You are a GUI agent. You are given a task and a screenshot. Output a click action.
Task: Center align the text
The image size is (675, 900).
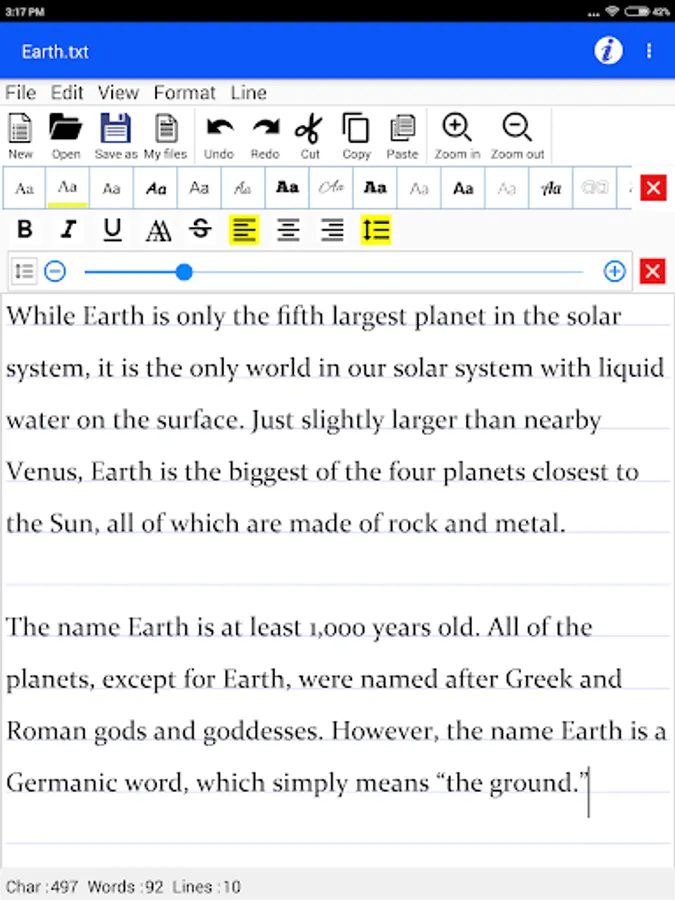pos(288,230)
